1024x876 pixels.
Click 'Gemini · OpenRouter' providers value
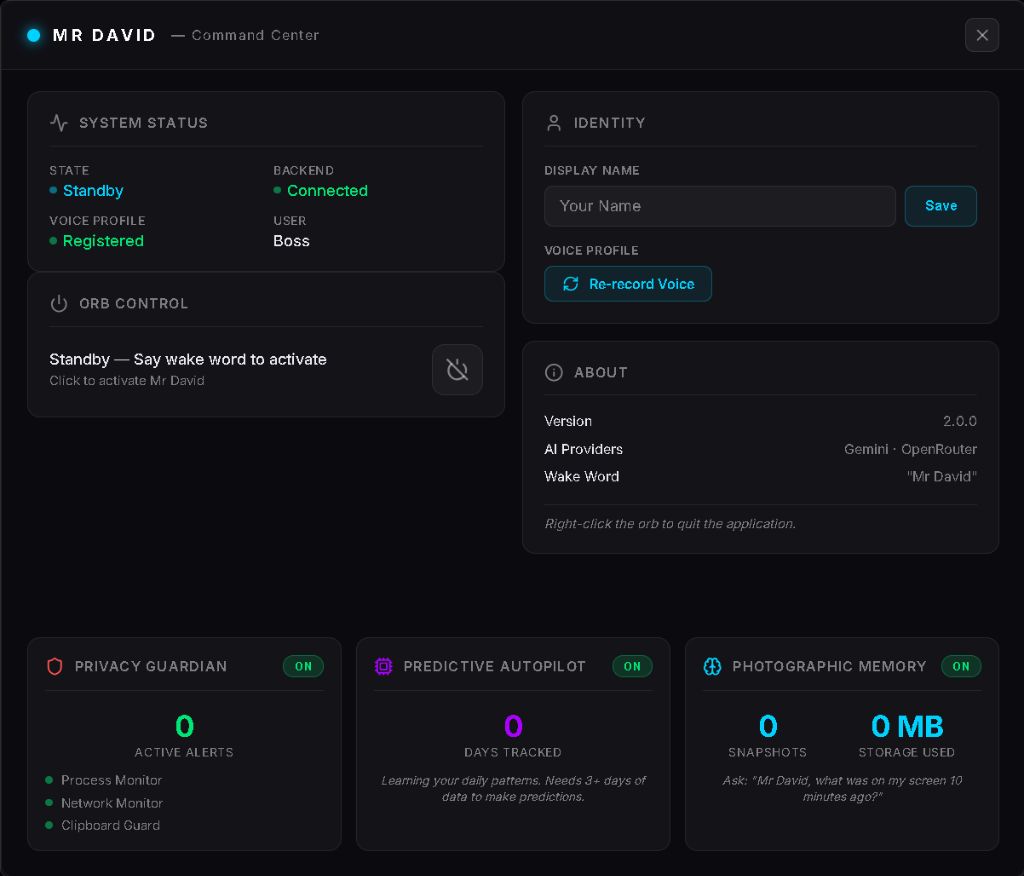click(x=910, y=449)
